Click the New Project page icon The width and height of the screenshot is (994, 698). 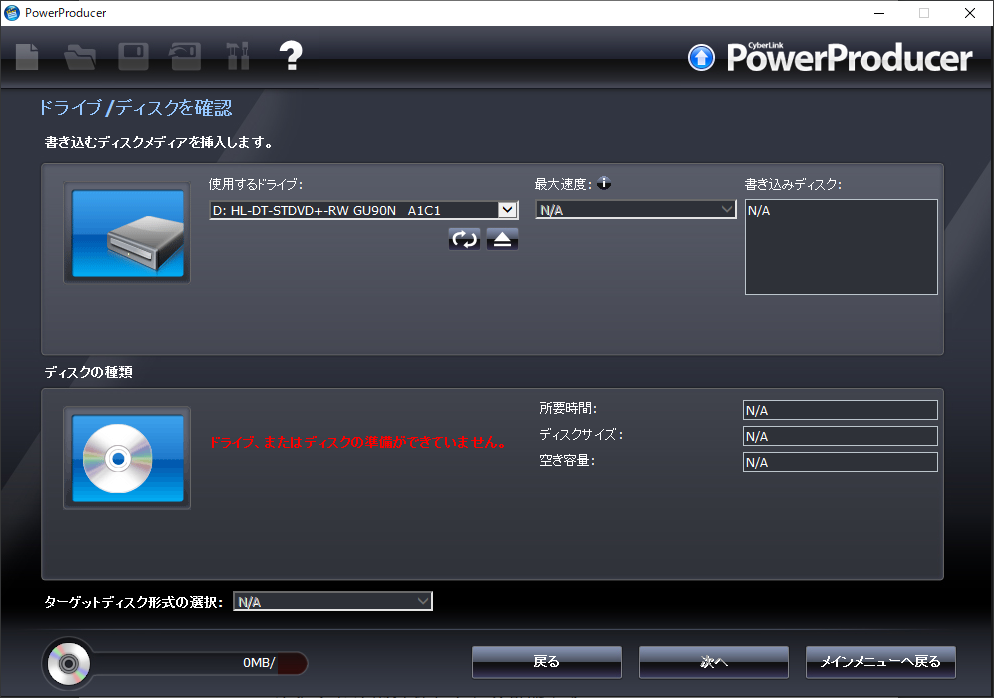[27, 56]
